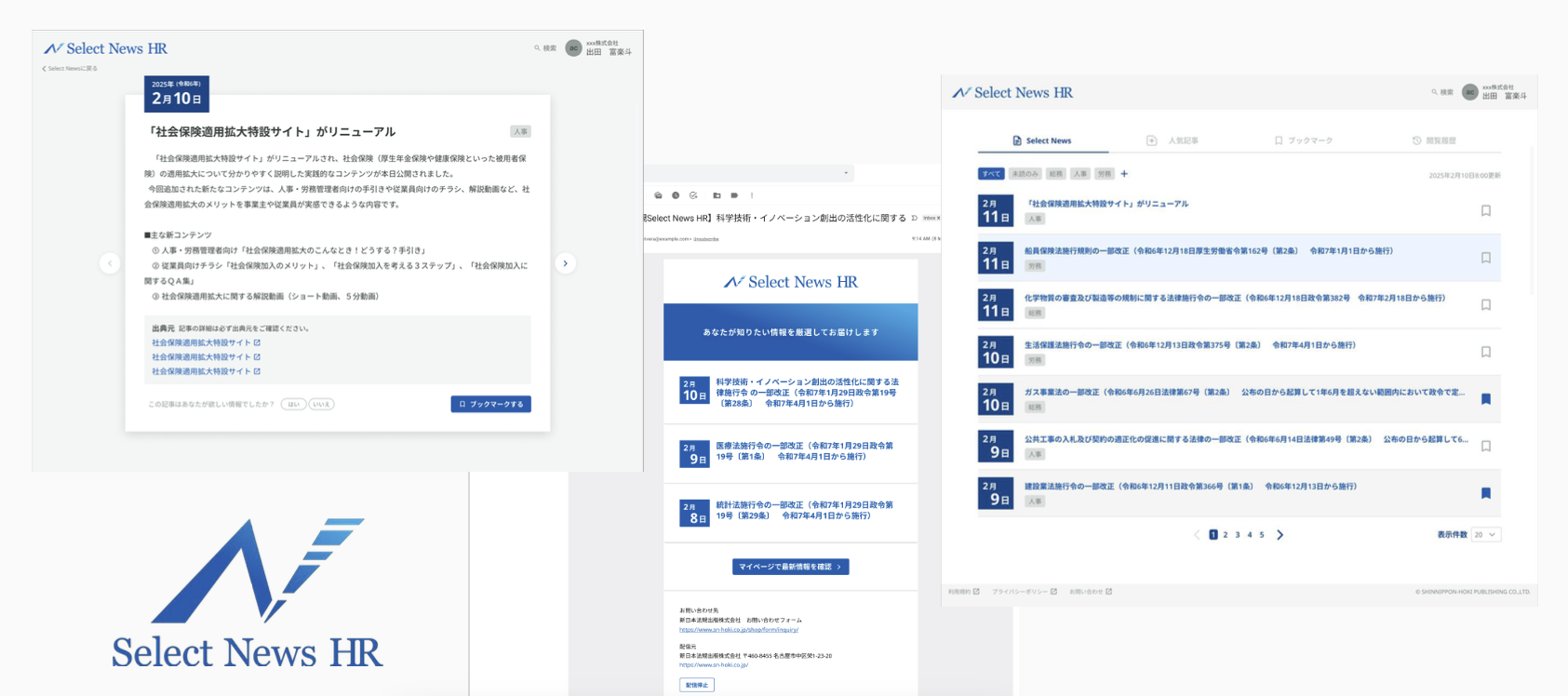Viewport: 1568px width, 696px height.
Task: Click the ブックマークする button
Action: tap(490, 404)
